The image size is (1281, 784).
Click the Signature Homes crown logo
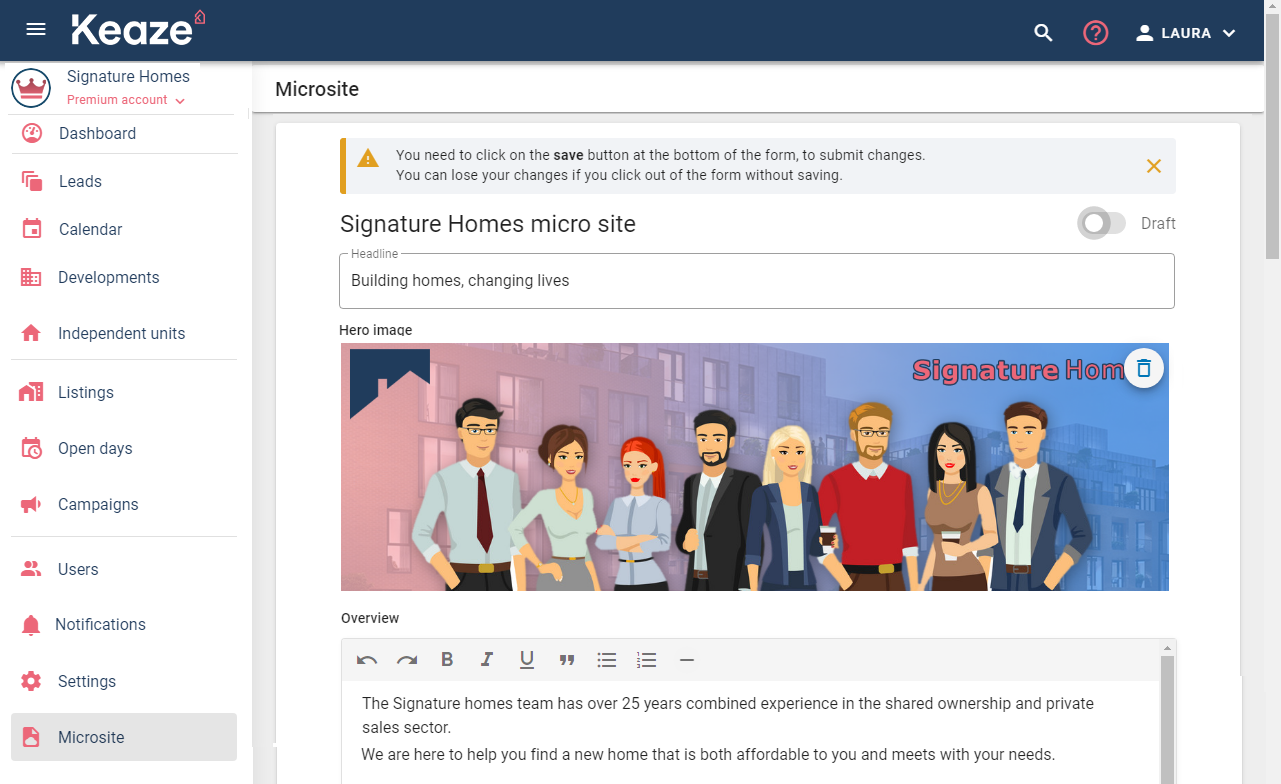(31, 88)
